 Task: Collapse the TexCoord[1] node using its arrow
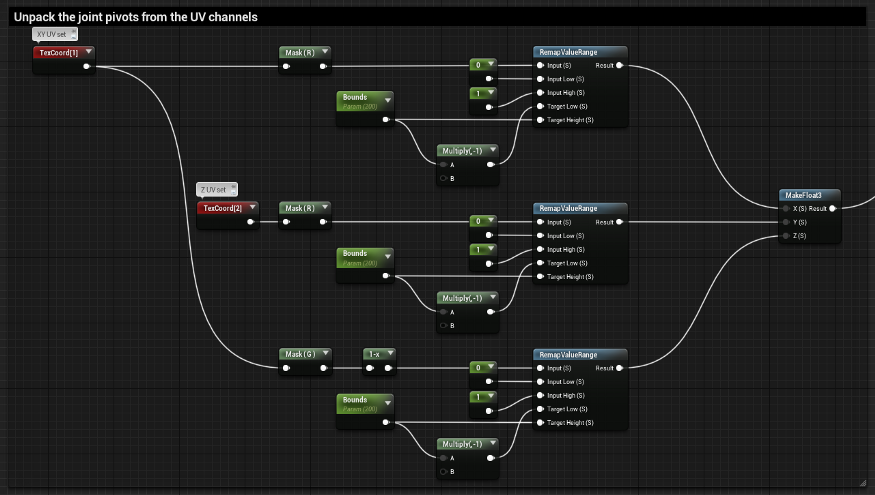pyautogui.click(x=89, y=51)
